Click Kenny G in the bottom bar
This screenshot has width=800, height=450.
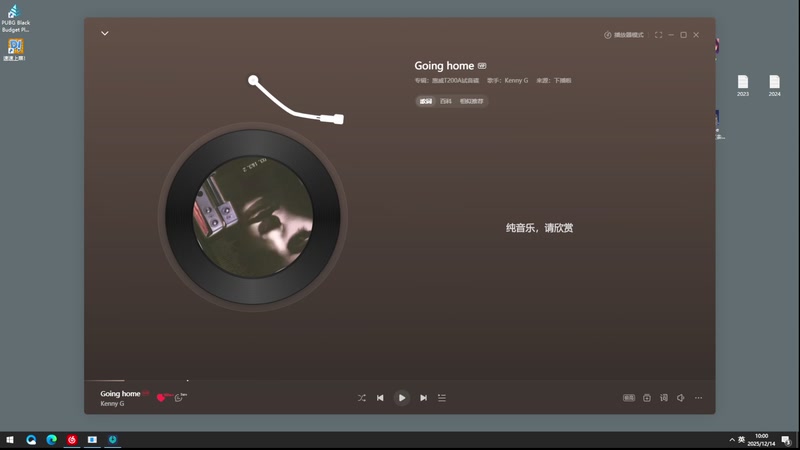pos(112,404)
